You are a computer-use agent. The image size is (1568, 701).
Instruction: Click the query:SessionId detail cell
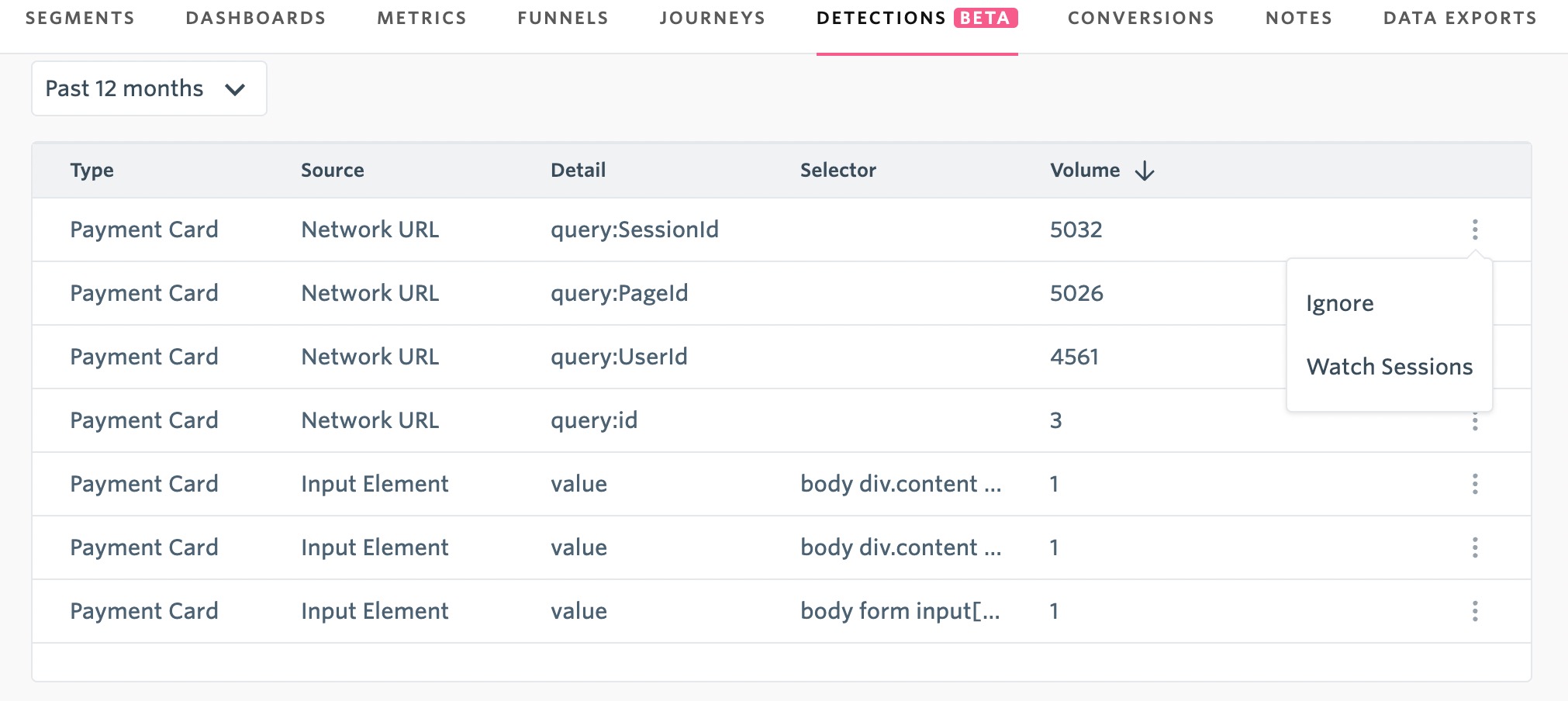click(634, 230)
